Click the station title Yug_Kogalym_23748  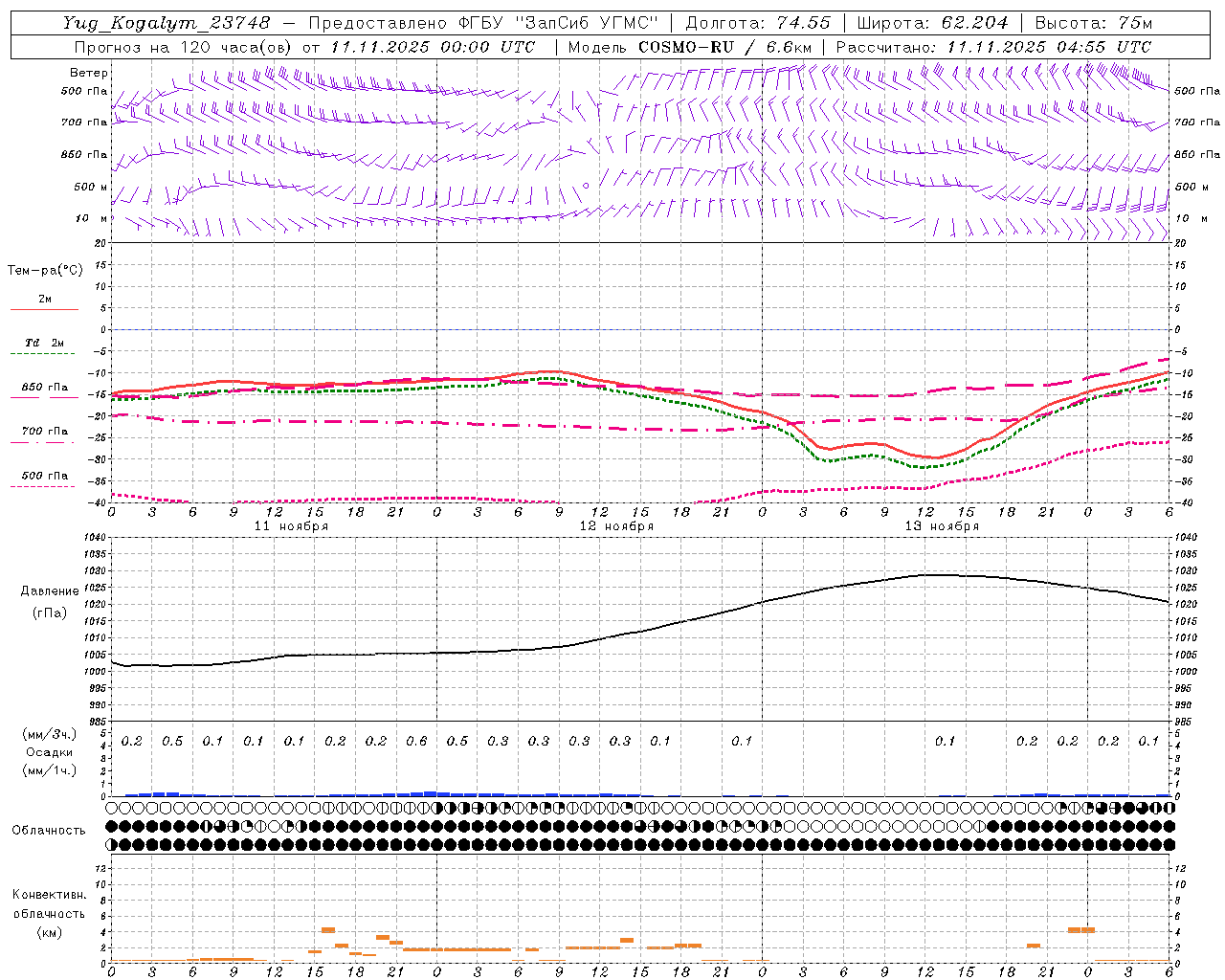167,23
